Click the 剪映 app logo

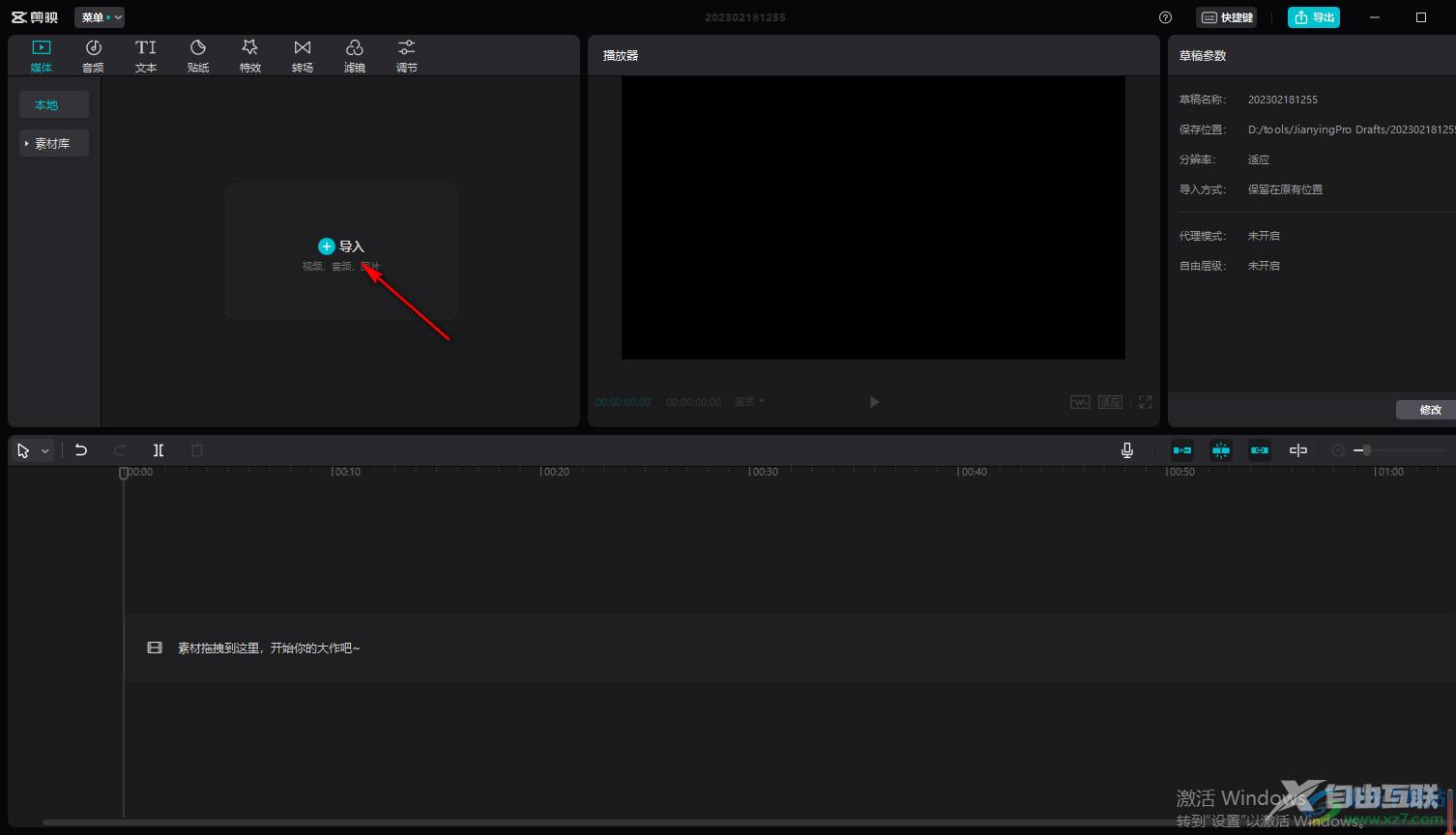[x=34, y=17]
